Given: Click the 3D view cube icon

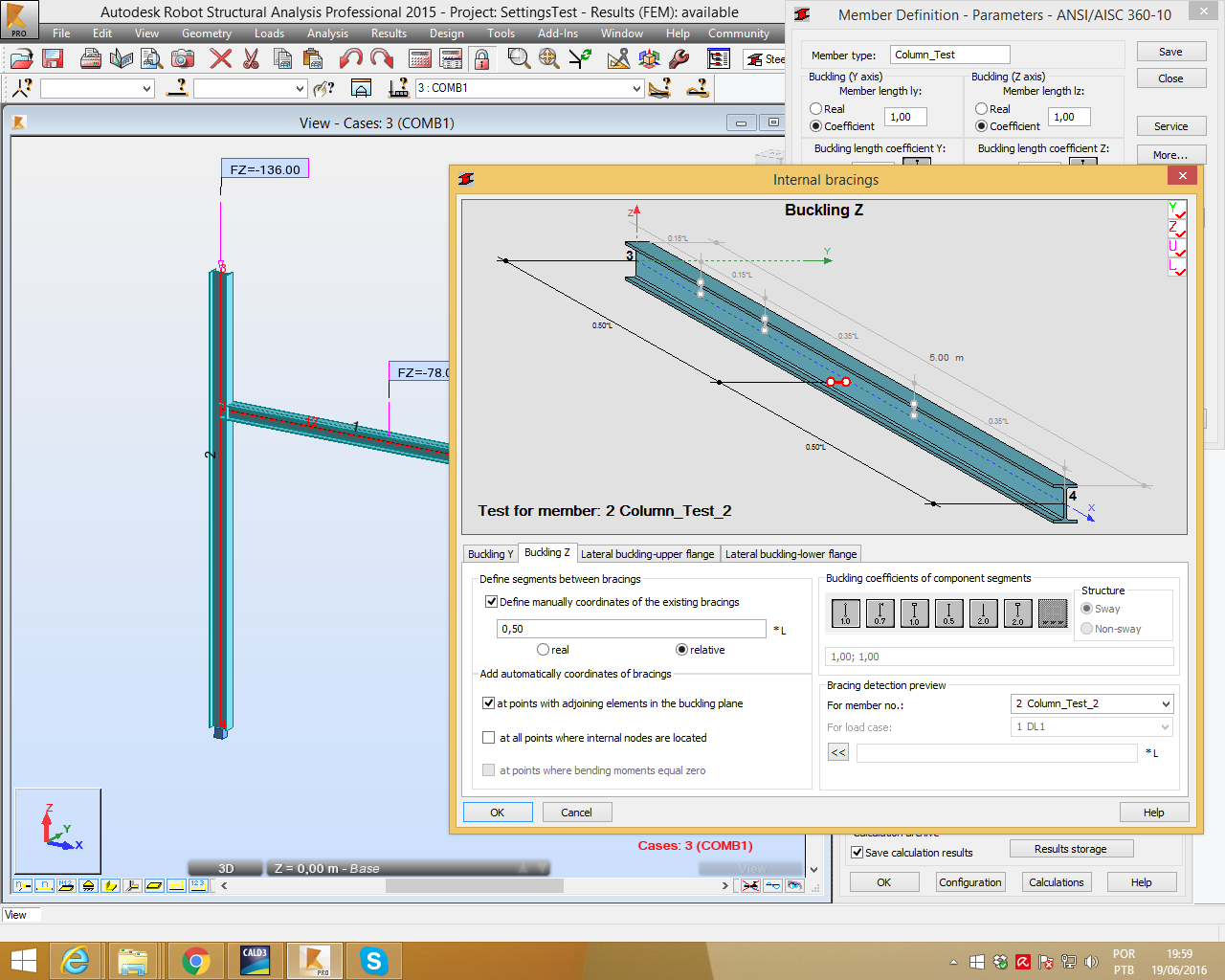Looking at the screenshot, I should click(649, 59).
